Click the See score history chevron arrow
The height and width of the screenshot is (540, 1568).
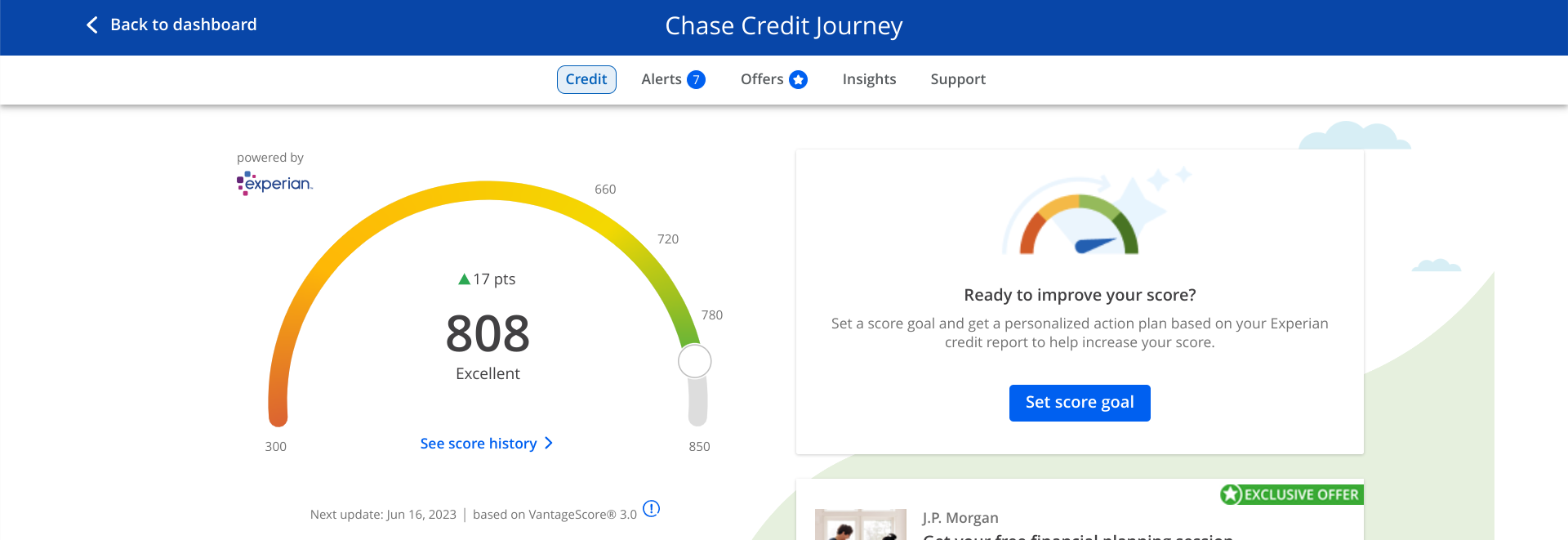(549, 443)
